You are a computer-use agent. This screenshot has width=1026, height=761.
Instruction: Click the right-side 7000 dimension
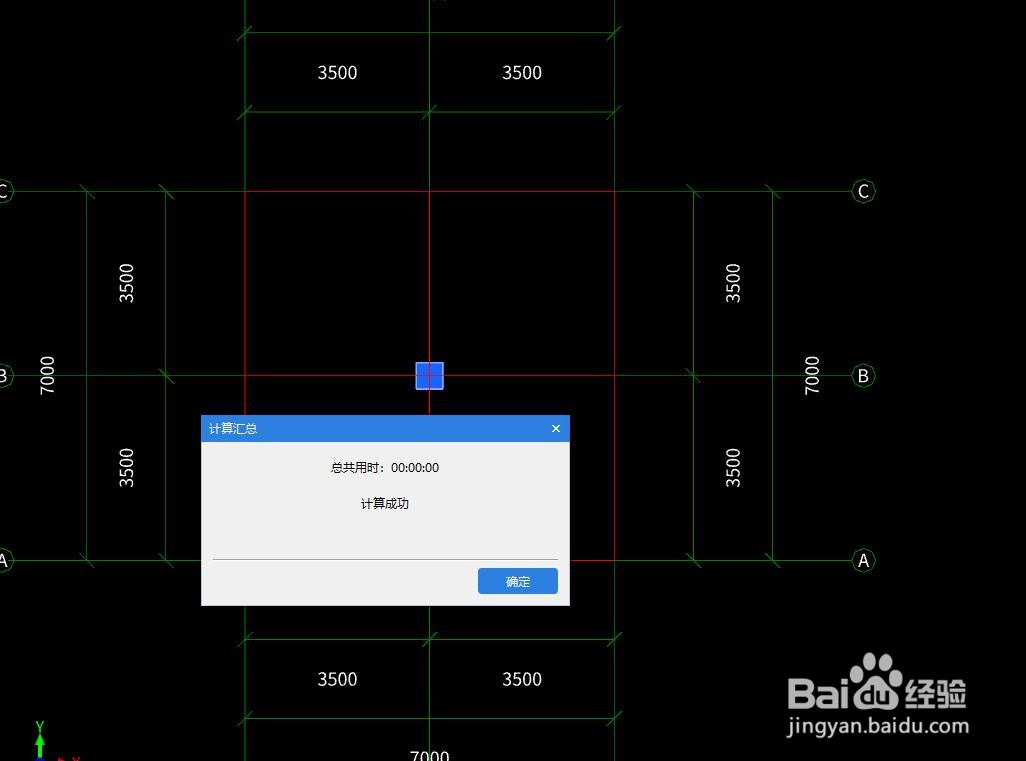coord(811,376)
